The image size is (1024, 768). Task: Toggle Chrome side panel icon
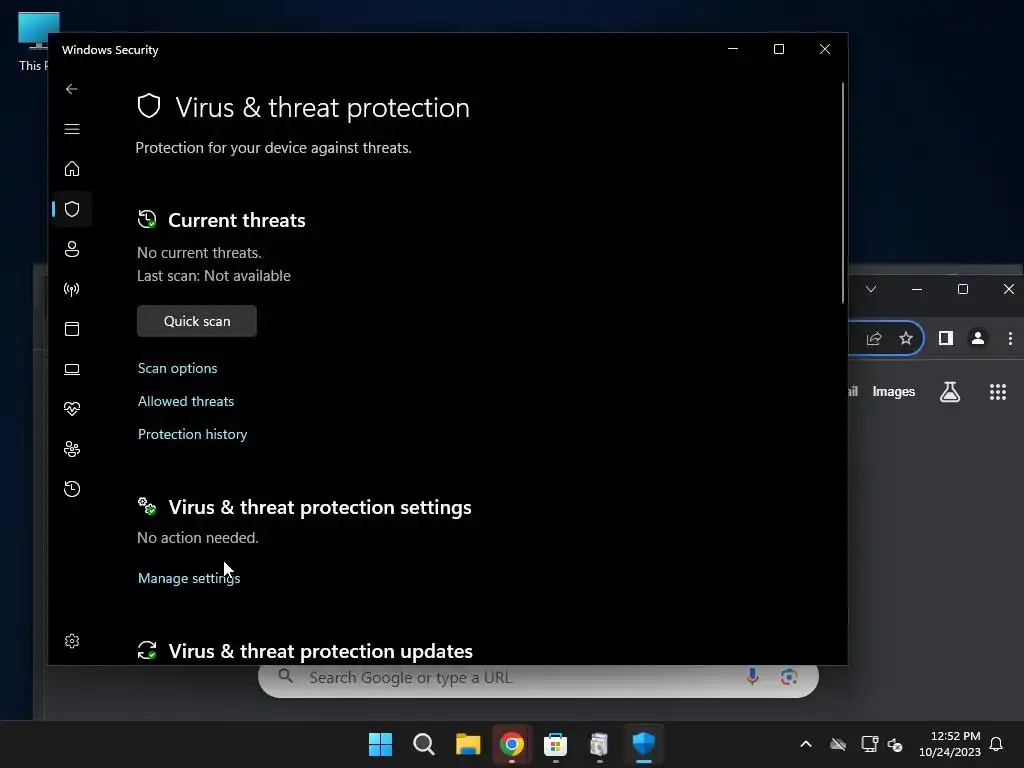click(x=946, y=338)
